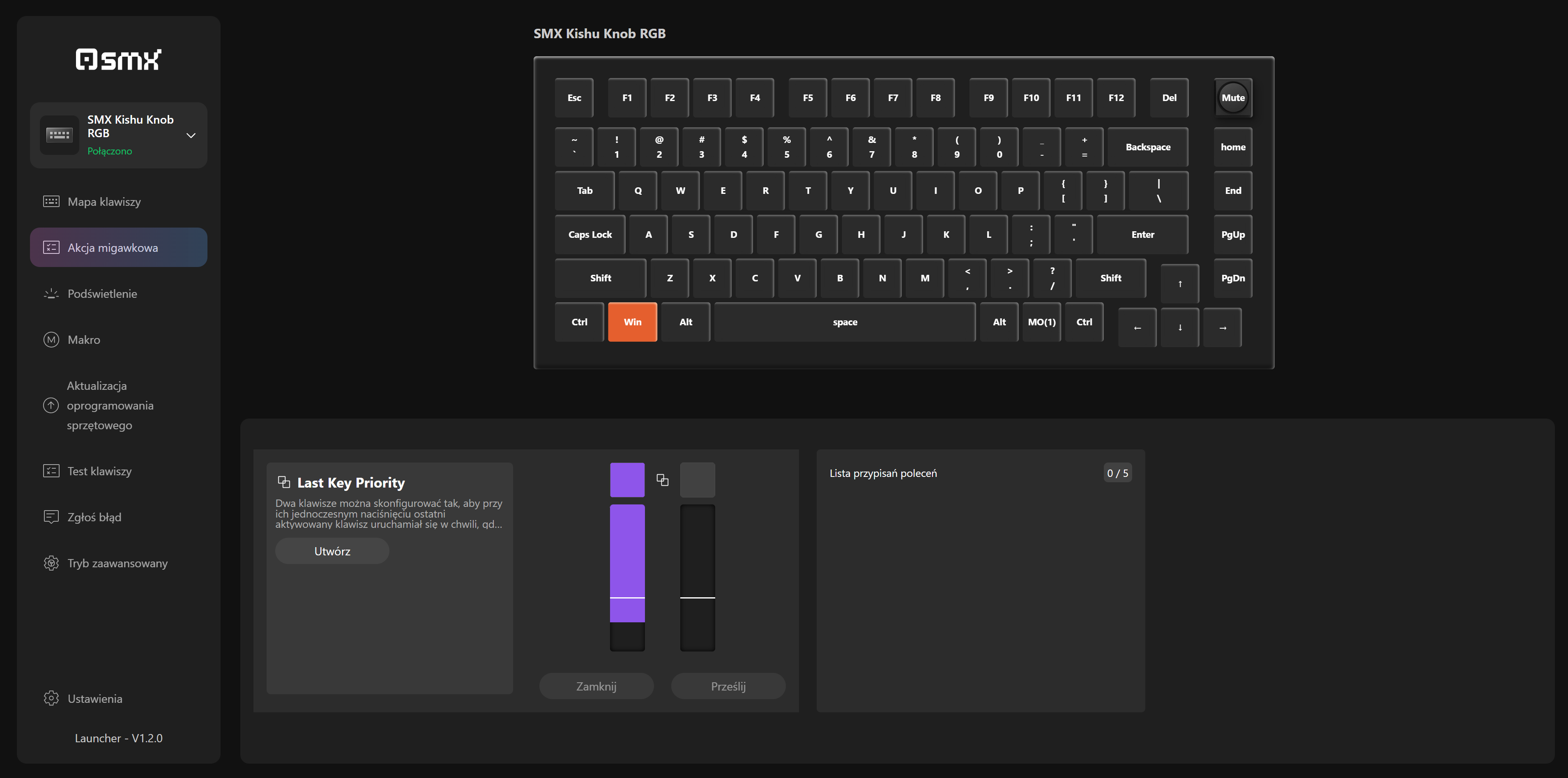The height and width of the screenshot is (778, 1568).
Task: Click firmware update arrow icon
Action: 51,405
